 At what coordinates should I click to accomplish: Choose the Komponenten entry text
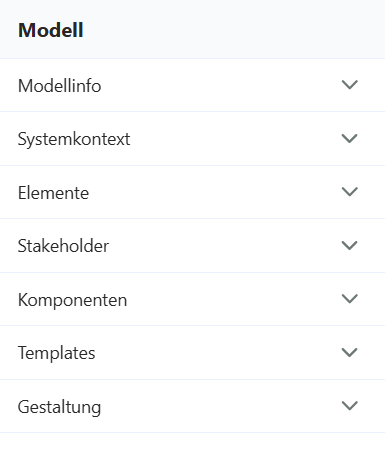click(72, 300)
